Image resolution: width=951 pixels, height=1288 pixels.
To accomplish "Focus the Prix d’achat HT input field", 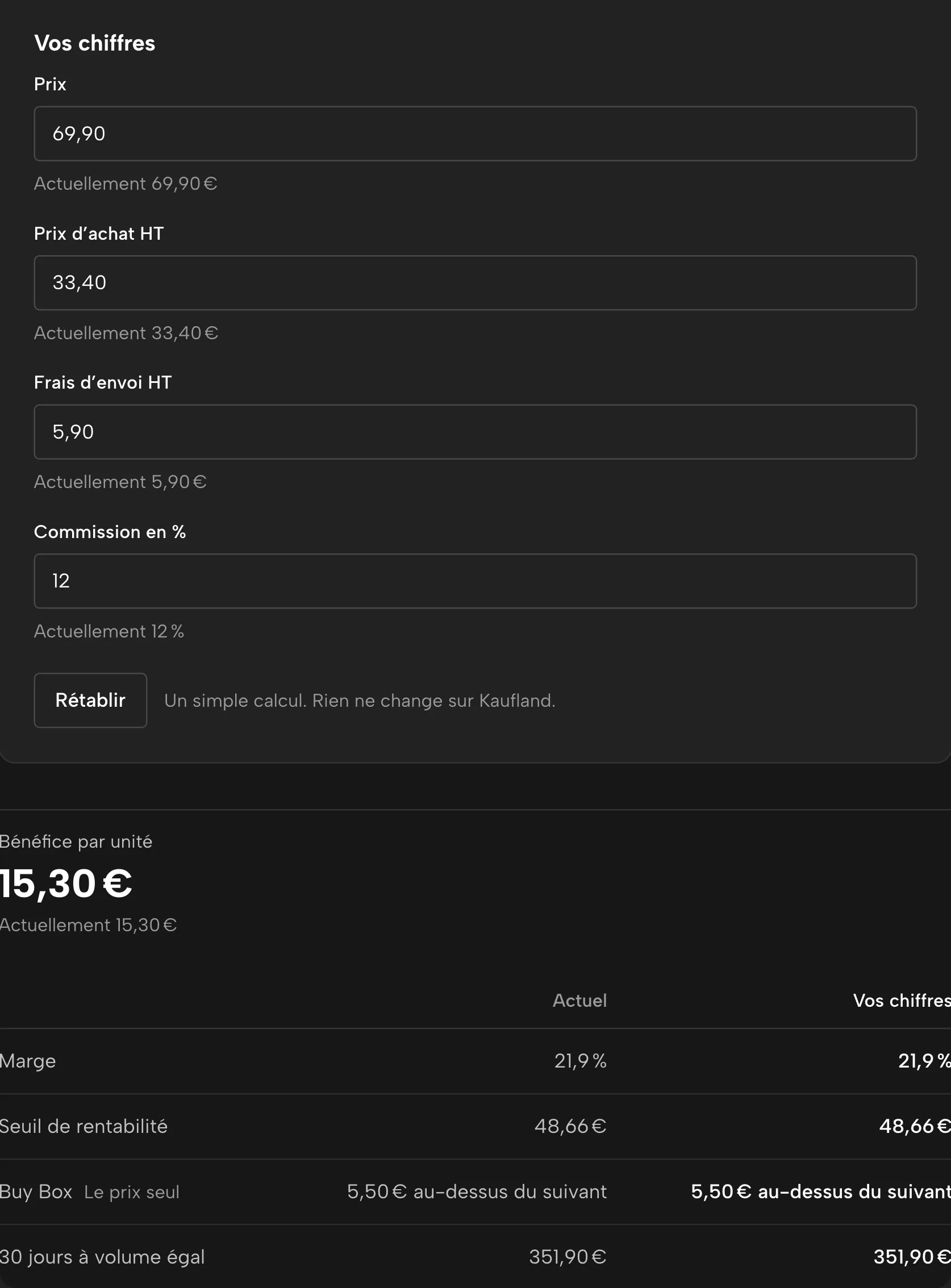I will click(x=475, y=283).
